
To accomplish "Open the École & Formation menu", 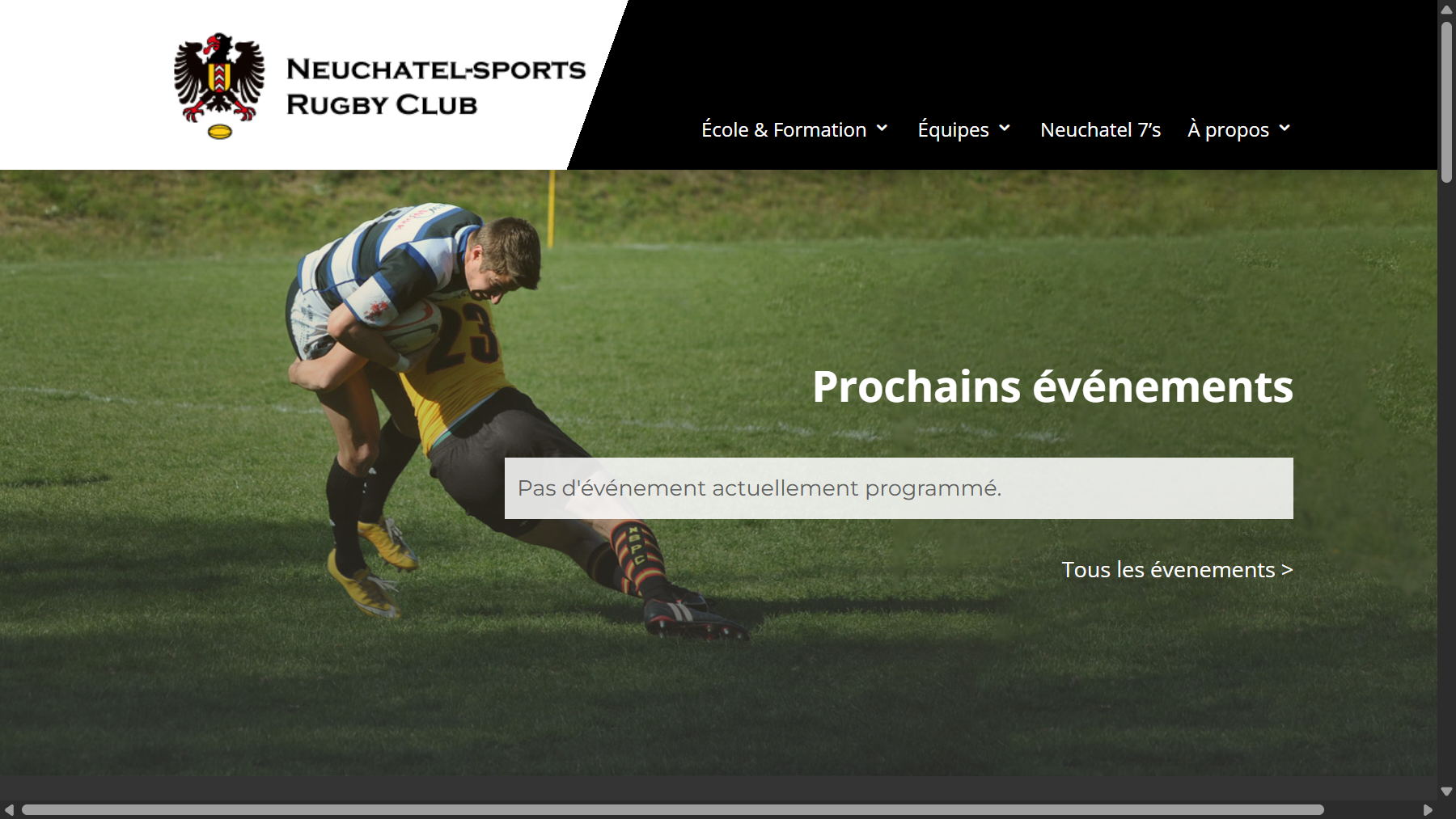I will click(x=784, y=129).
